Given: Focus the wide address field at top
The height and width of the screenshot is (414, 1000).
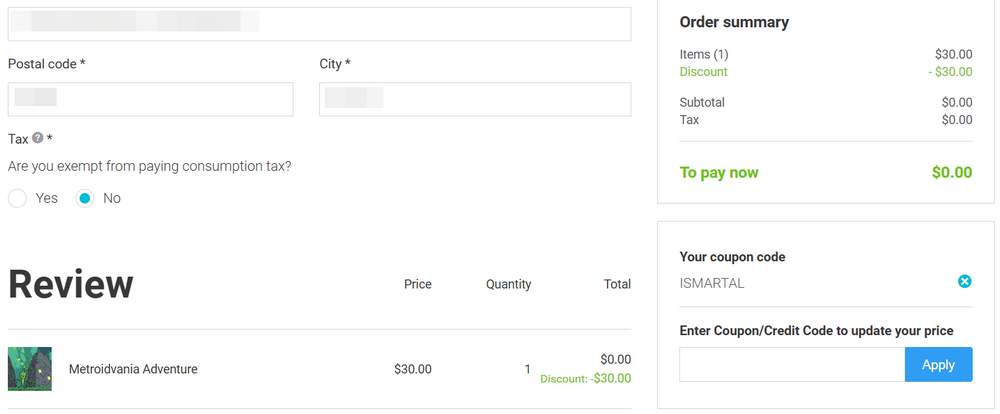Looking at the screenshot, I should pyautogui.click(x=319, y=24).
